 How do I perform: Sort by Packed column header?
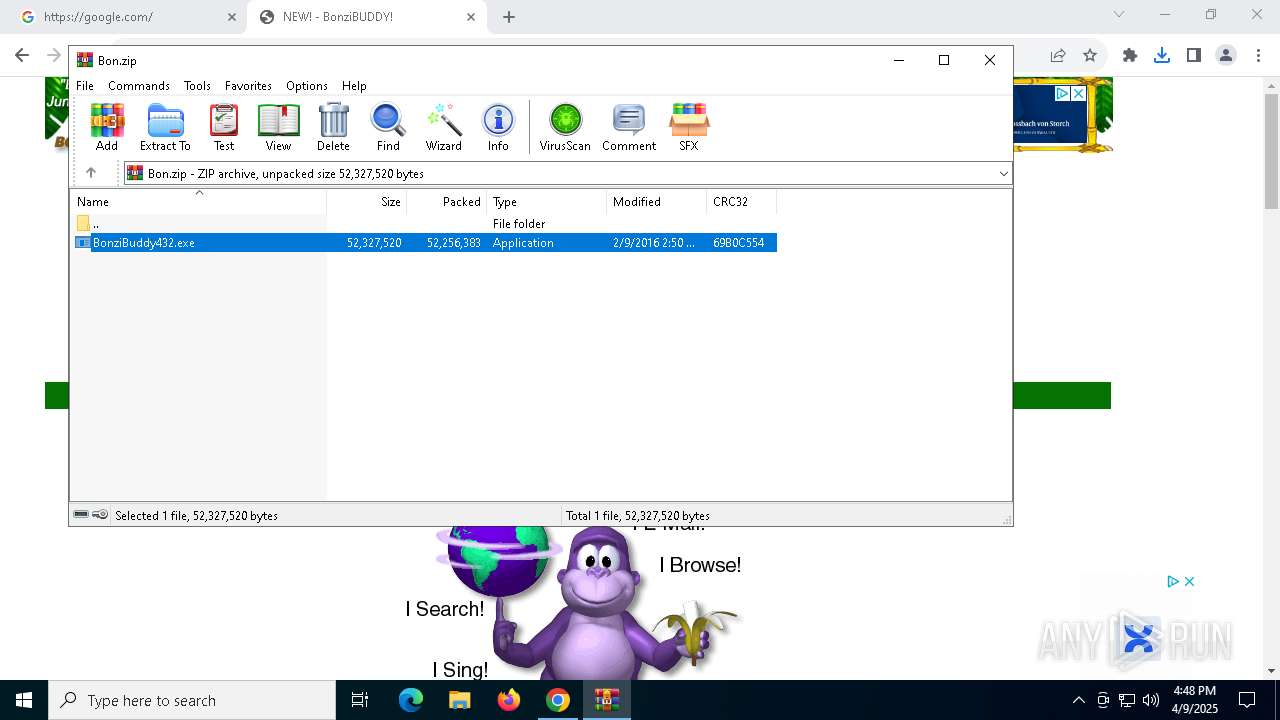click(447, 201)
